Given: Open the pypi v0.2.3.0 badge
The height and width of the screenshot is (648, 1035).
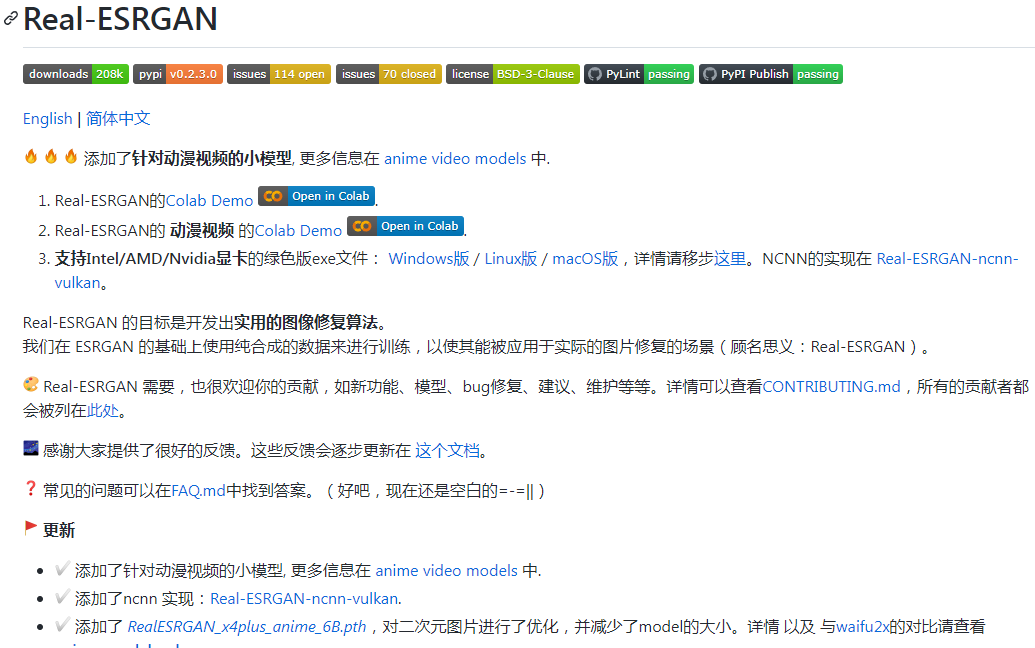Looking at the screenshot, I should [x=178, y=74].
